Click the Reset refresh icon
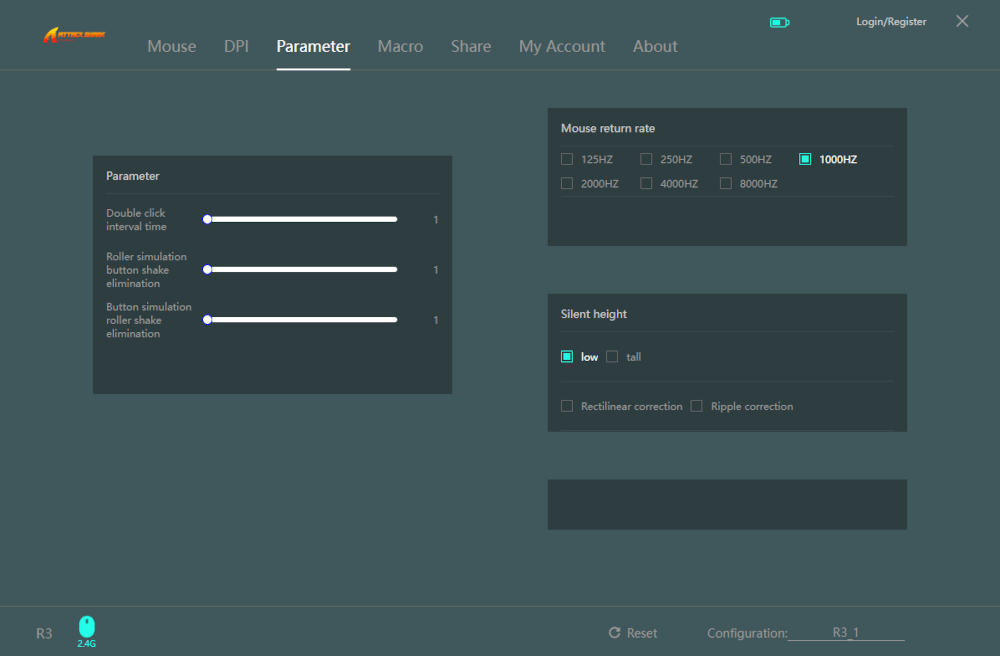The height and width of the screenshot is (656, 1000). point(615,633)
